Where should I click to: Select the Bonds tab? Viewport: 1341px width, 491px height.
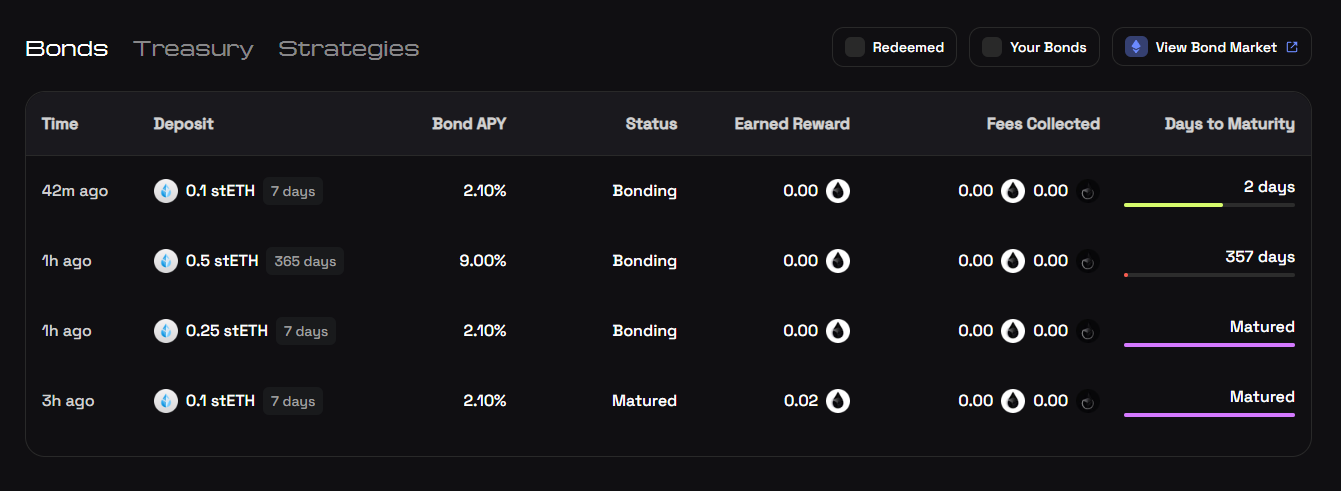(67, 48)
